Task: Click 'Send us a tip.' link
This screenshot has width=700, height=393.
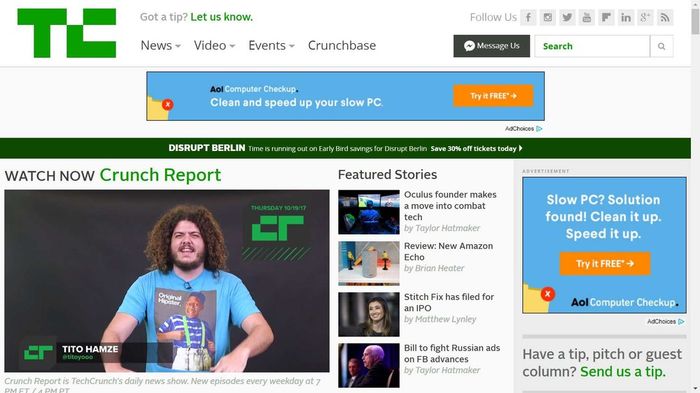Action: pos(623,372)
